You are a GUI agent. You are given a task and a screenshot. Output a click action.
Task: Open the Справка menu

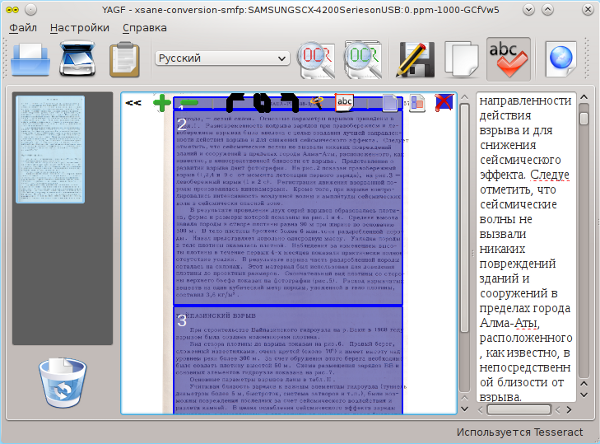144,27
